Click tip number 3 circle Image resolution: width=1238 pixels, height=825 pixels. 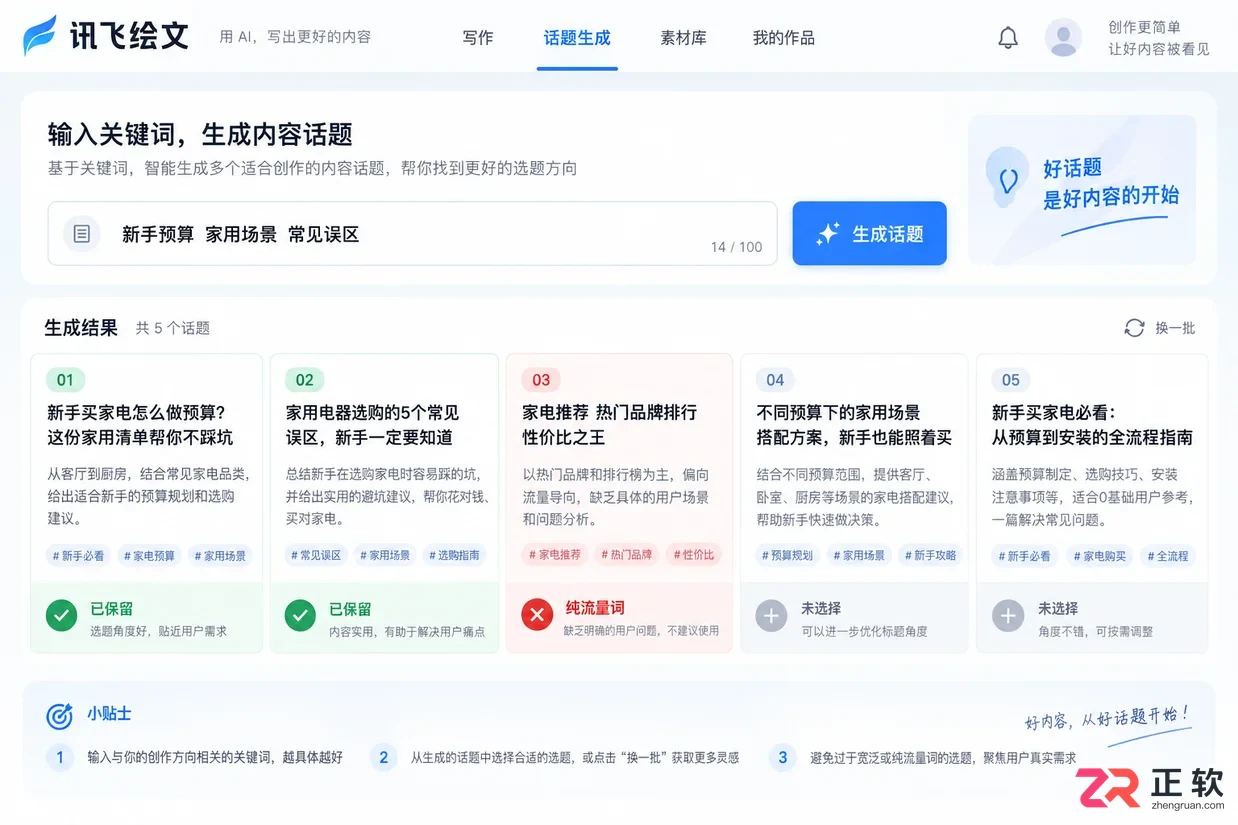783,757
